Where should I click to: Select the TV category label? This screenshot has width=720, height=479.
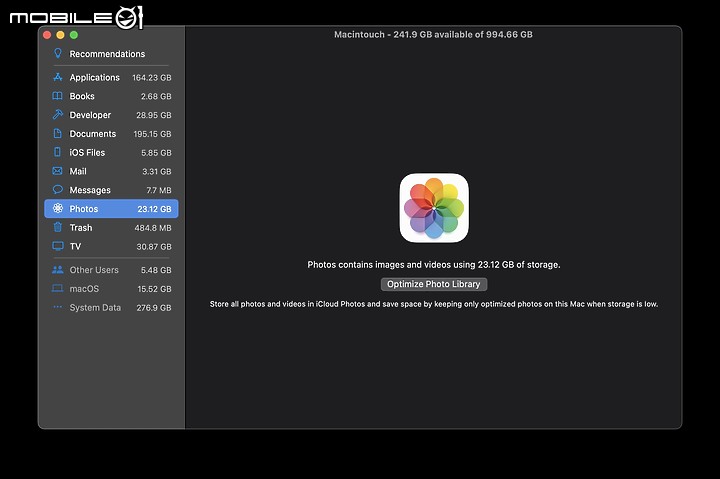point(75,246)
